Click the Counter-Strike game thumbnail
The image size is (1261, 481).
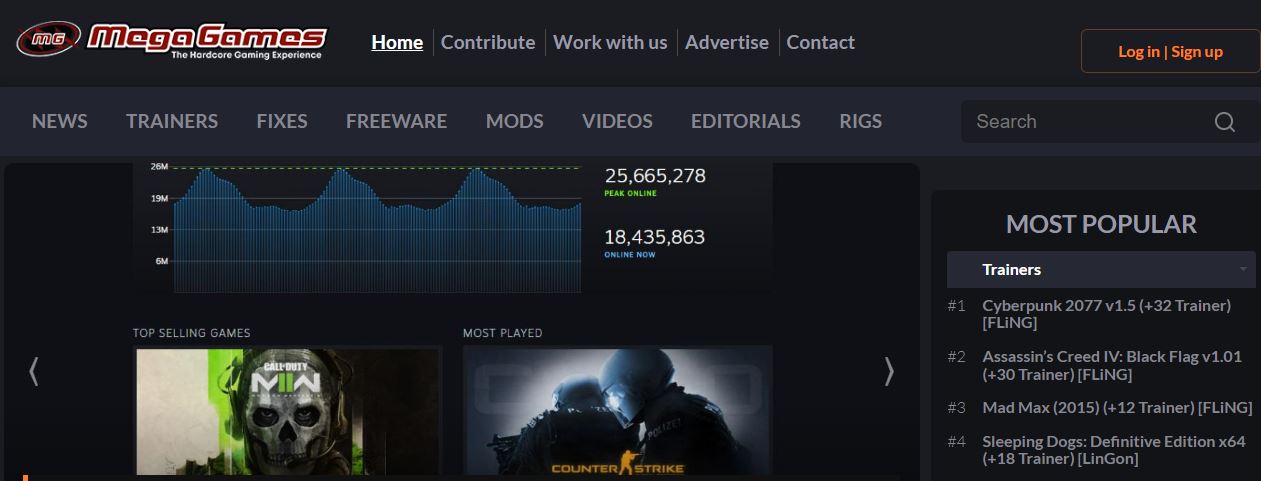click(617, 410)
